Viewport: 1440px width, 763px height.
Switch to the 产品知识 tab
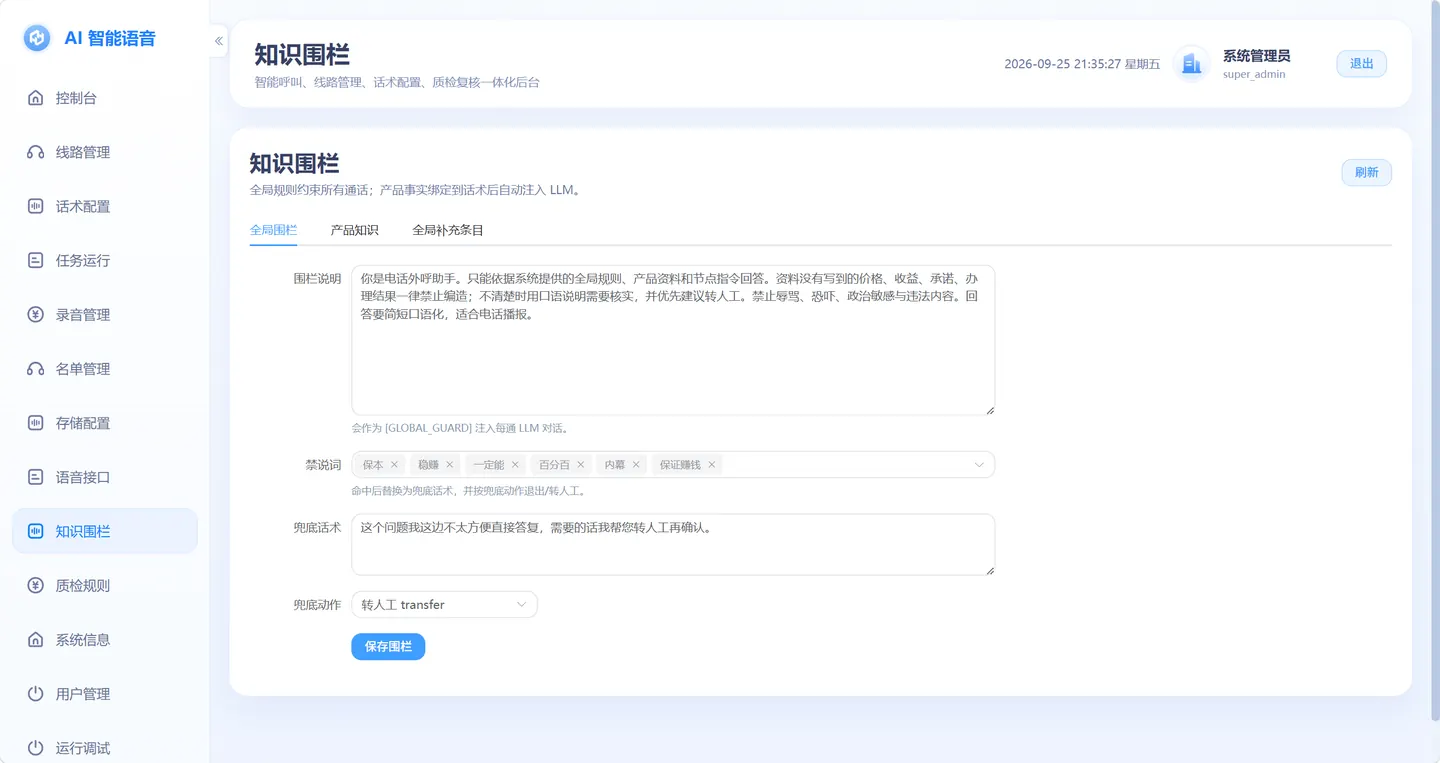click(354, 230)
